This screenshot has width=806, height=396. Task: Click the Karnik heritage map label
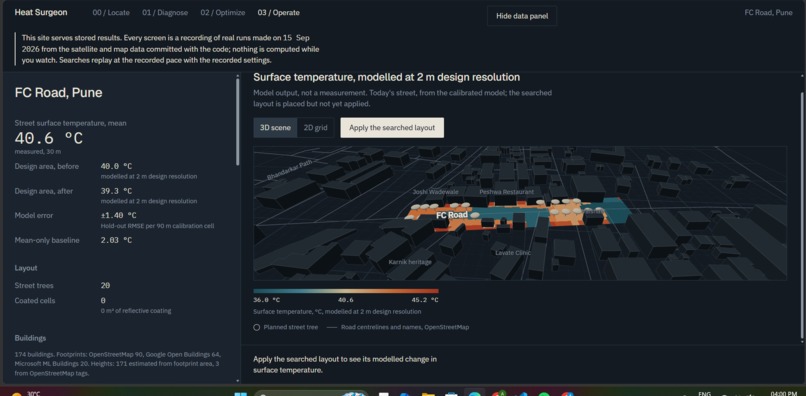tap(410, 262)
